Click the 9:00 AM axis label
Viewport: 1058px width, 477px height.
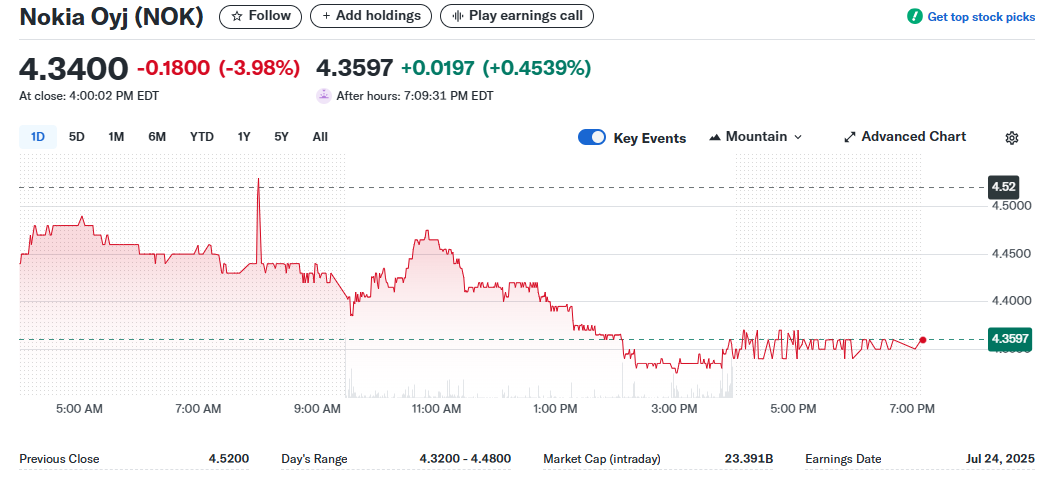click(318, 409)
